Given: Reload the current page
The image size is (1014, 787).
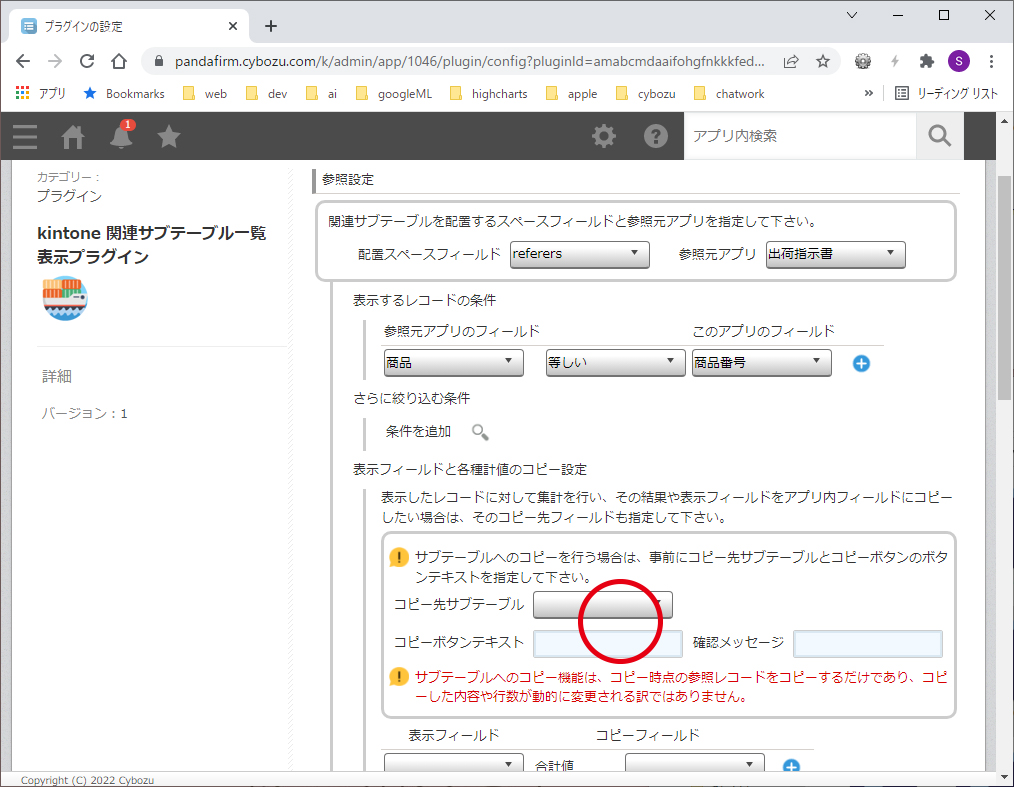Looking at the screenshot, I should [x=87, y=61].
